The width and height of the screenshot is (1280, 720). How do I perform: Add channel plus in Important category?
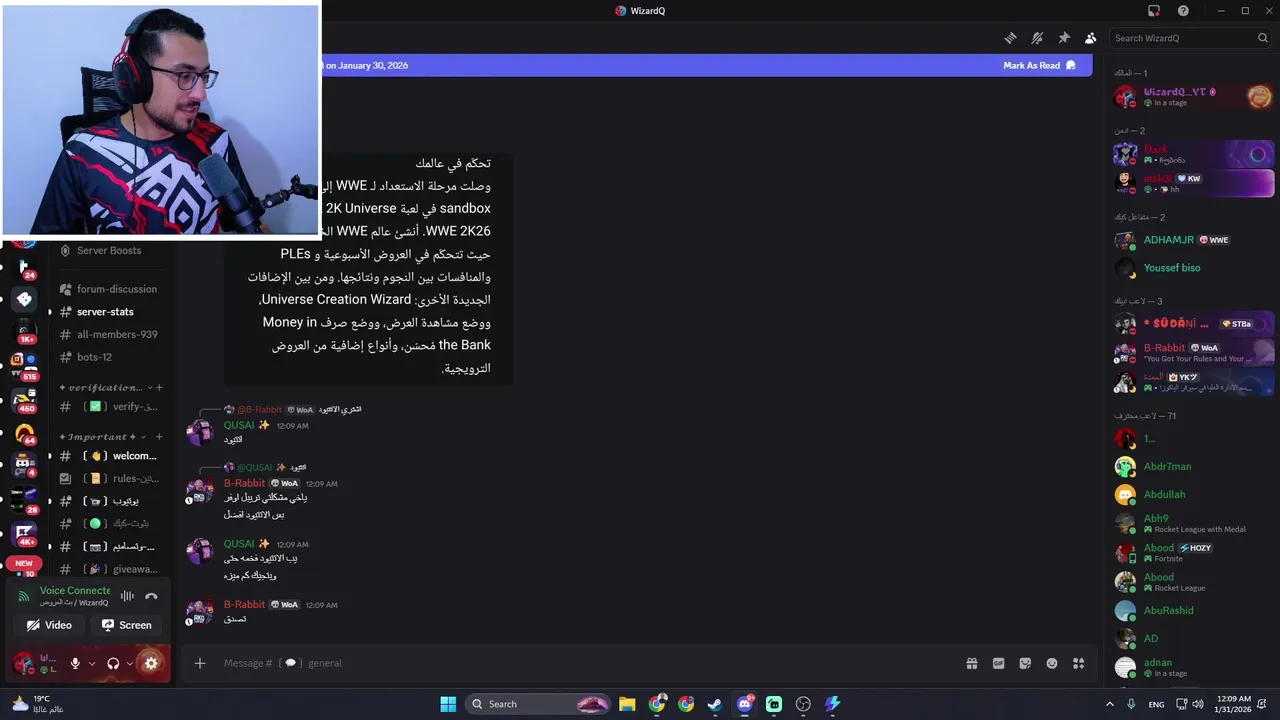[x=159, y=437]
